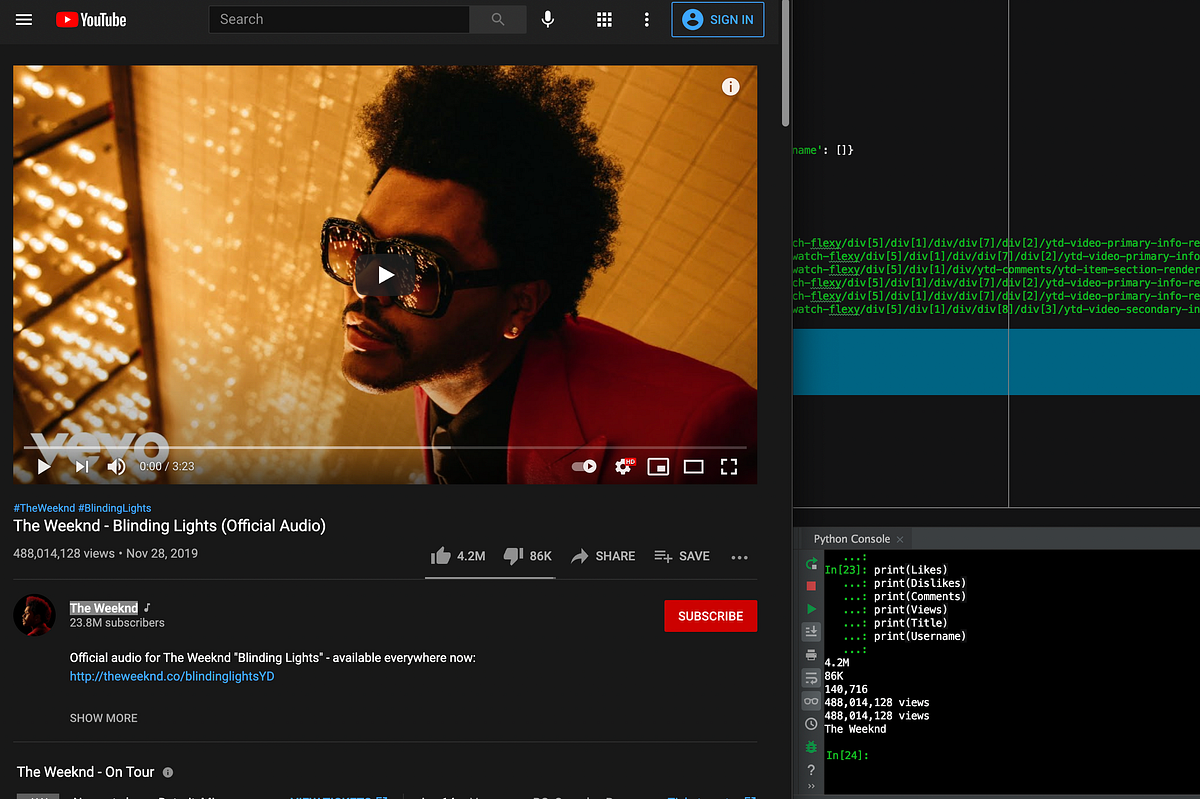The image size is (1200, 799).
Task: Reveal hidden console toolbar icons with the chevrons
Action: point(810,784)
